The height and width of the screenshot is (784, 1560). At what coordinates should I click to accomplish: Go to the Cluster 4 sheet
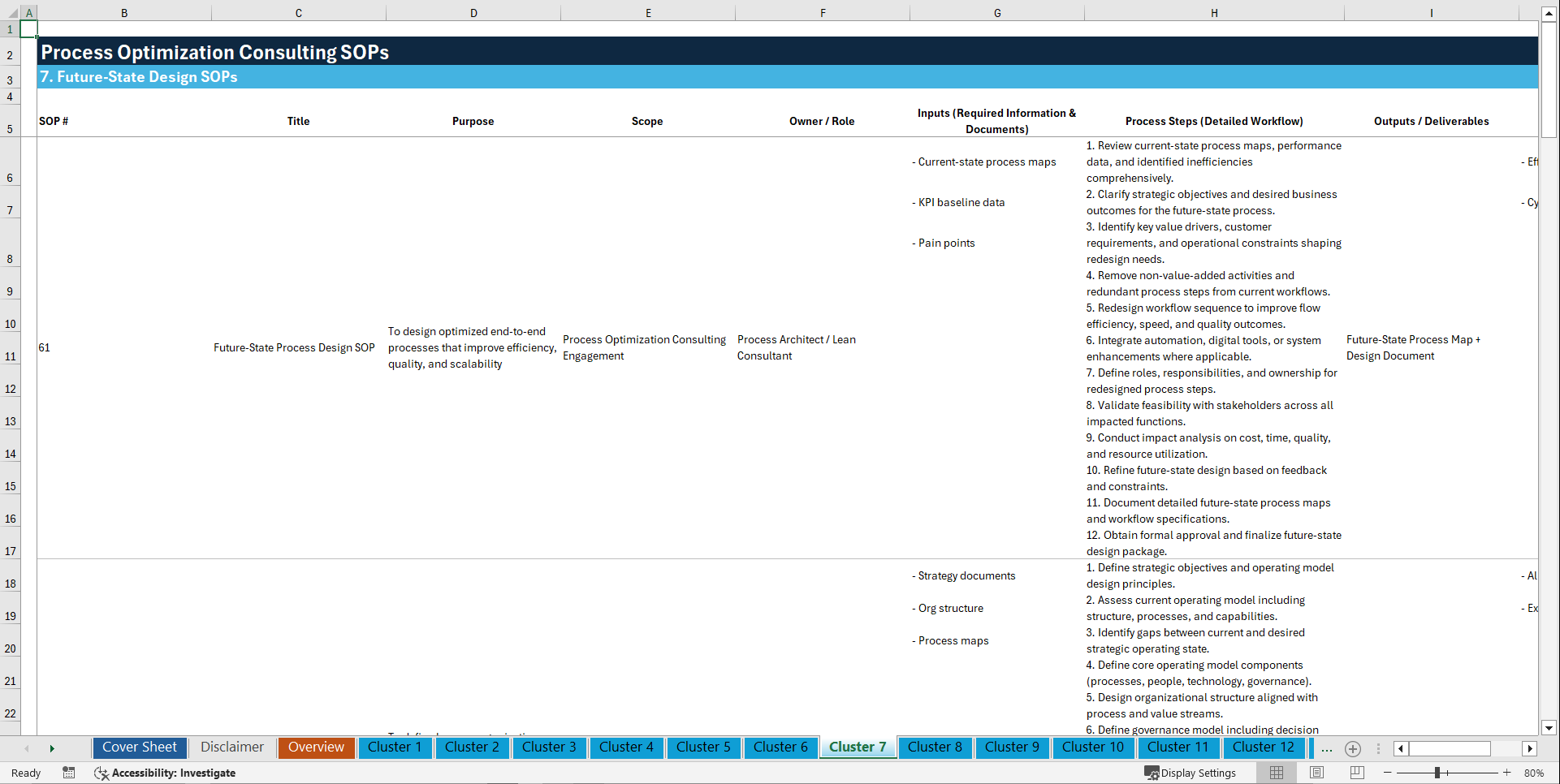point(626,747)
